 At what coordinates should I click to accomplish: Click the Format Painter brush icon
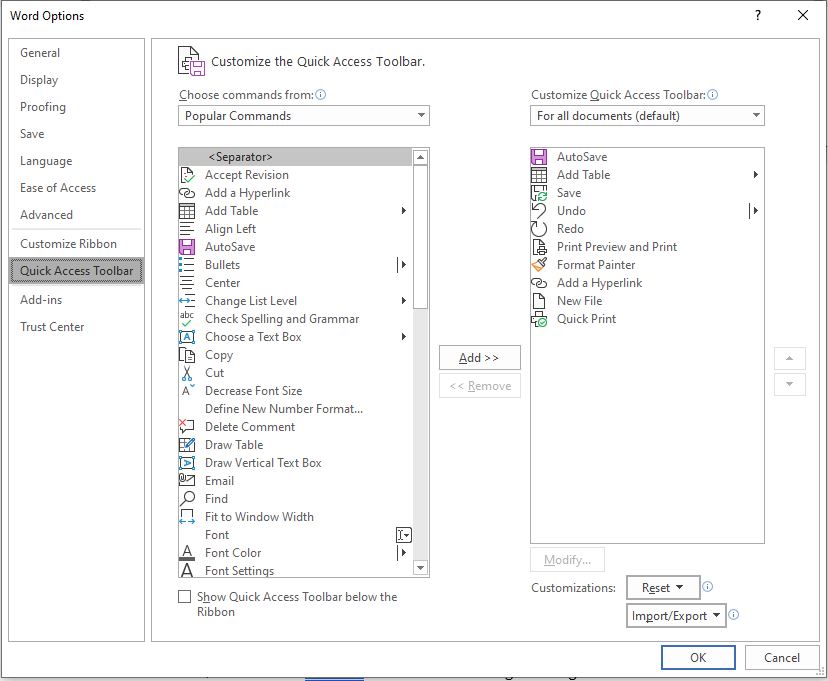(x=539, y=264)
